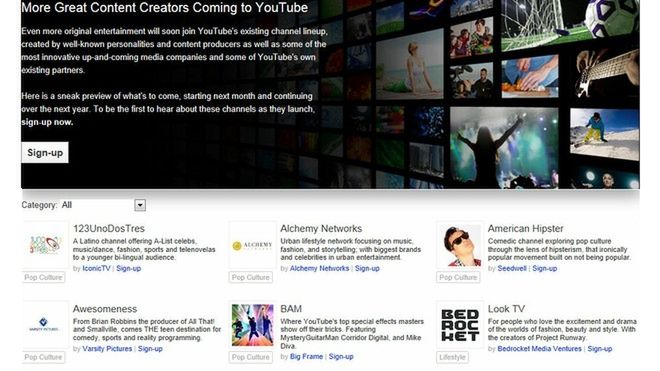Open the American Hipster channel title
This screenshot has height=371, width=660.
click(525, 229)
